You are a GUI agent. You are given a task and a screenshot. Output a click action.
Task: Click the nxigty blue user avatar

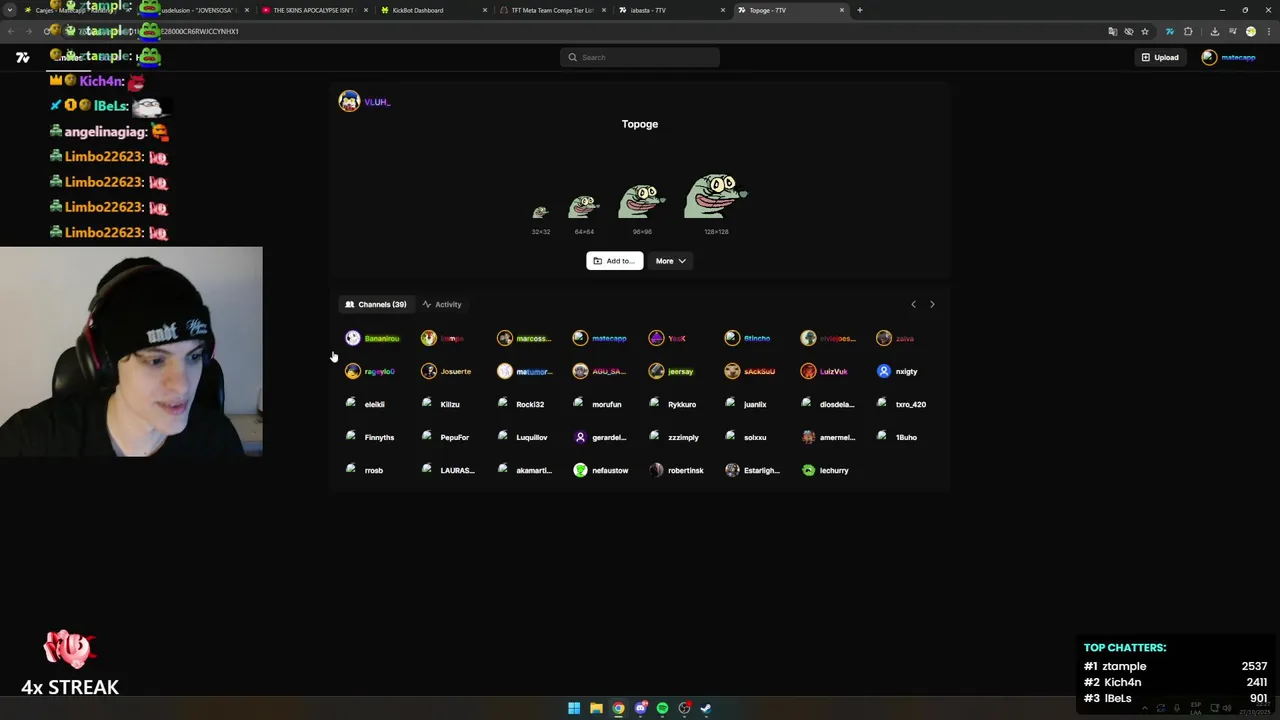coord(883,371)
